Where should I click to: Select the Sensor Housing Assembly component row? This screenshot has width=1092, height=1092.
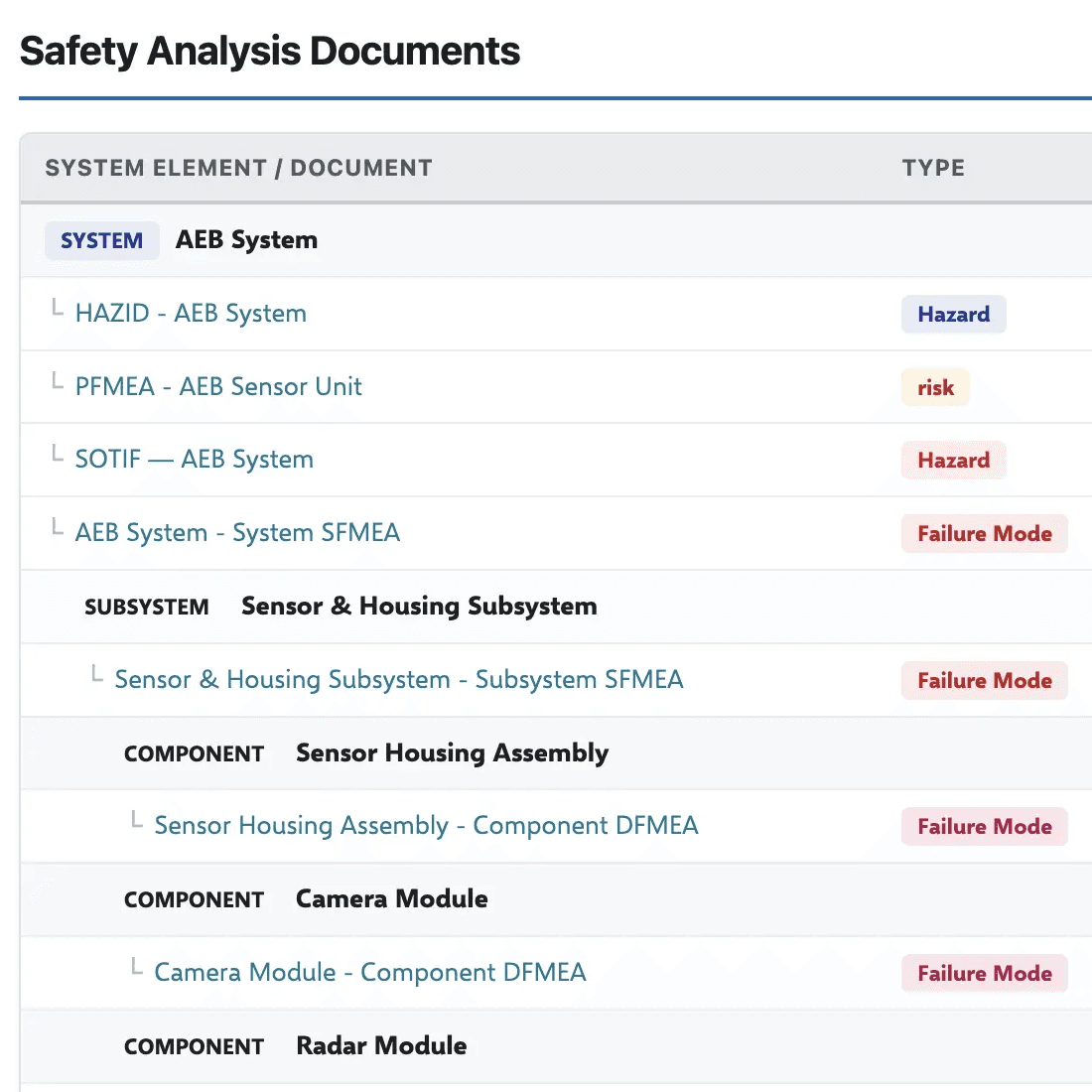click(556, 752)
